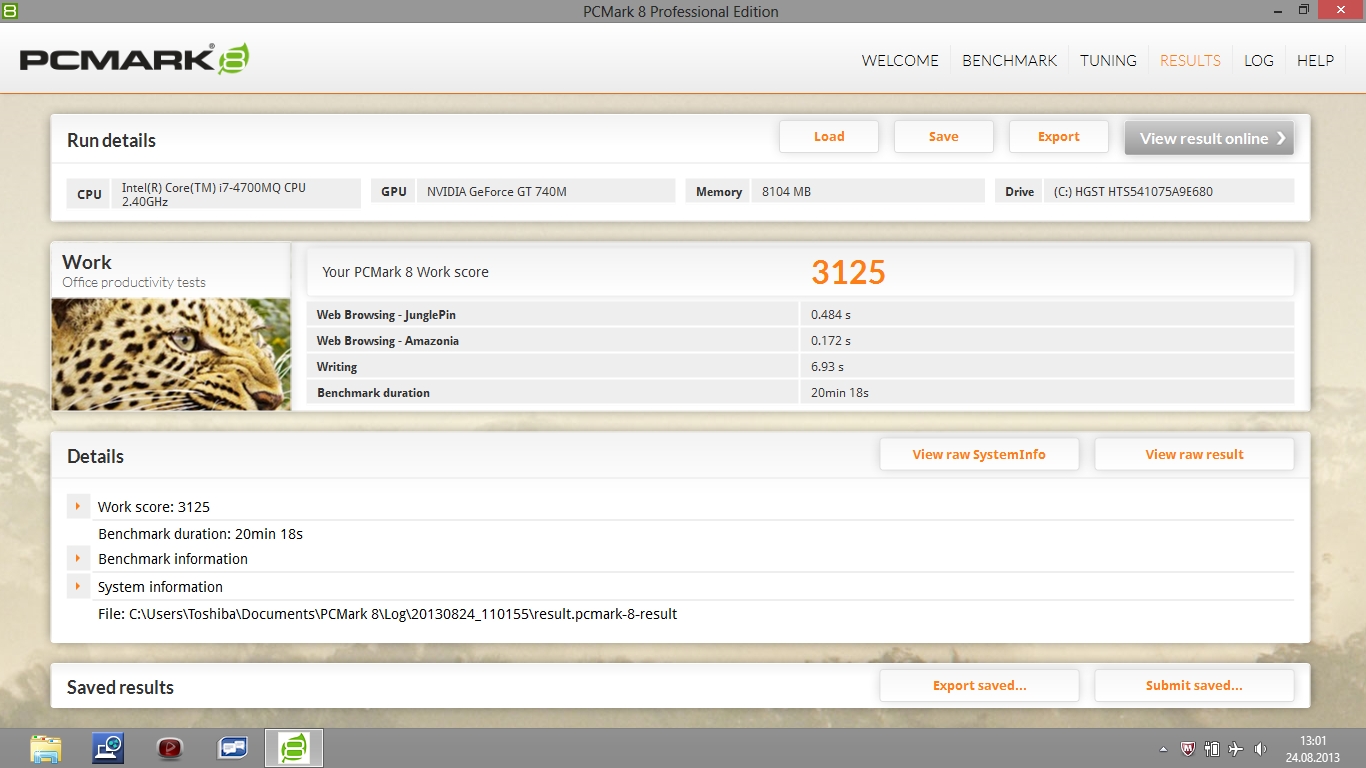Open the taskbar monitor-with-globe app
The width and height of the screenshot is (1366, 768).
[107, 748]
